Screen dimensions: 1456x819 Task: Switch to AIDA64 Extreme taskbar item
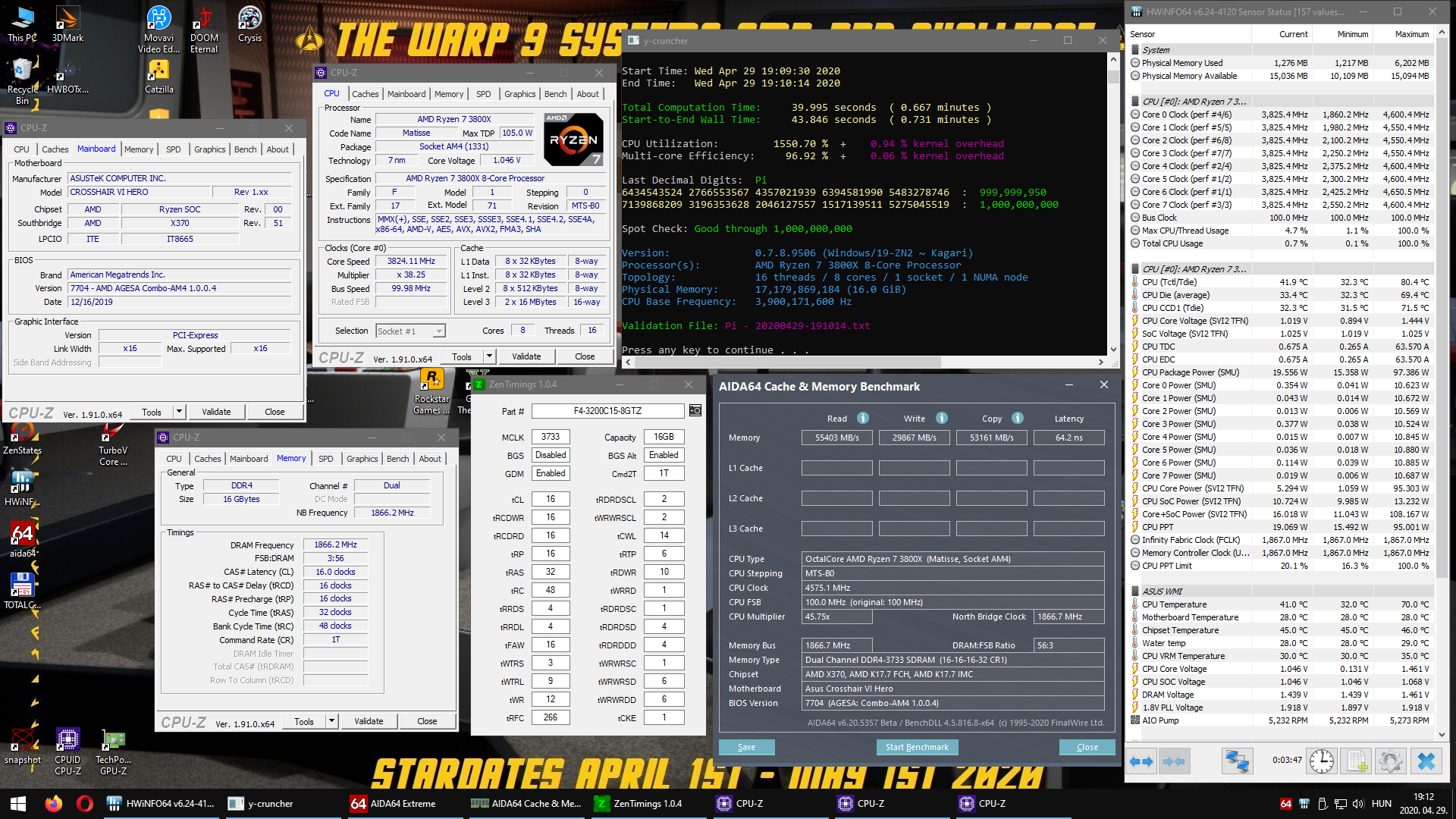(405, 804)
